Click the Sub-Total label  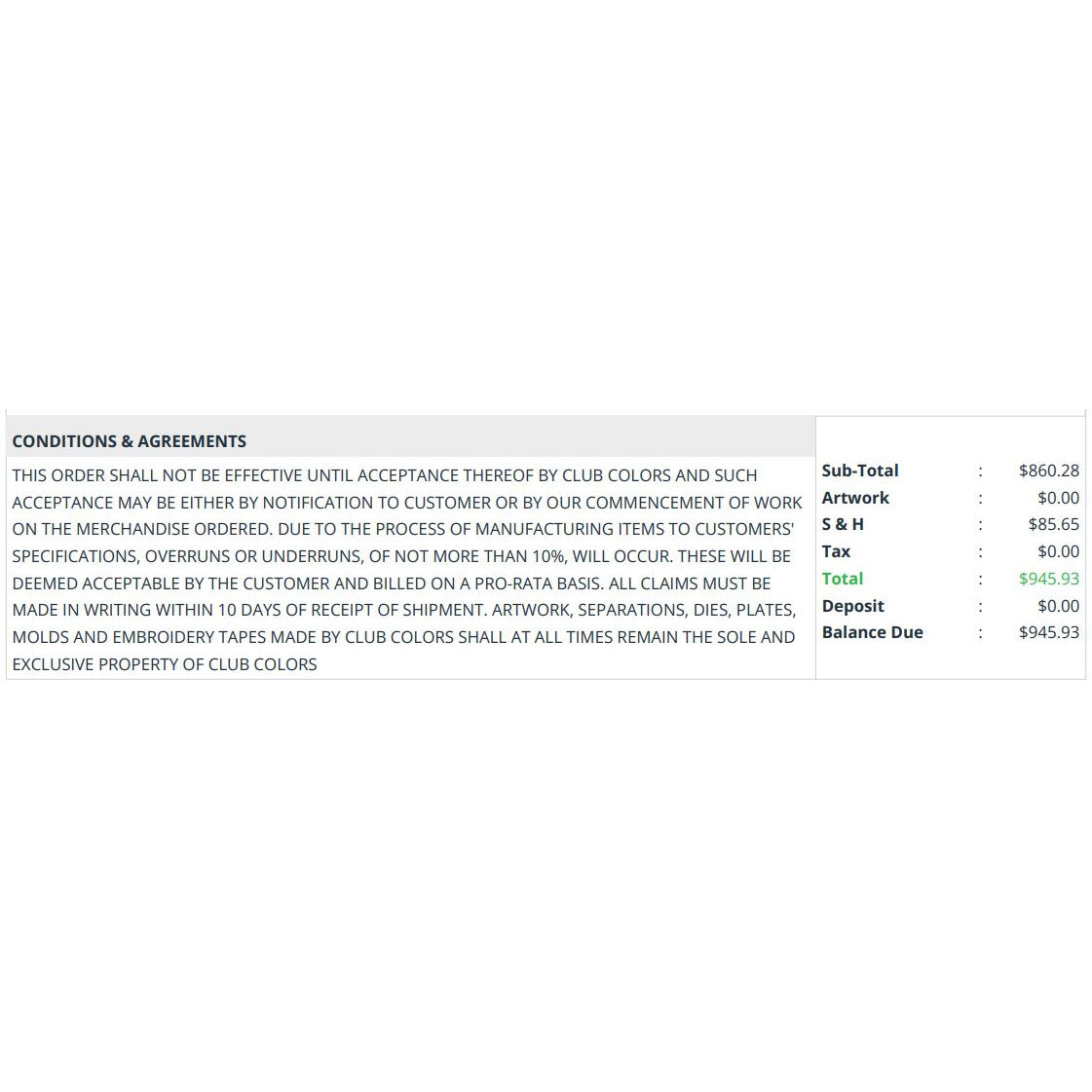859,471
